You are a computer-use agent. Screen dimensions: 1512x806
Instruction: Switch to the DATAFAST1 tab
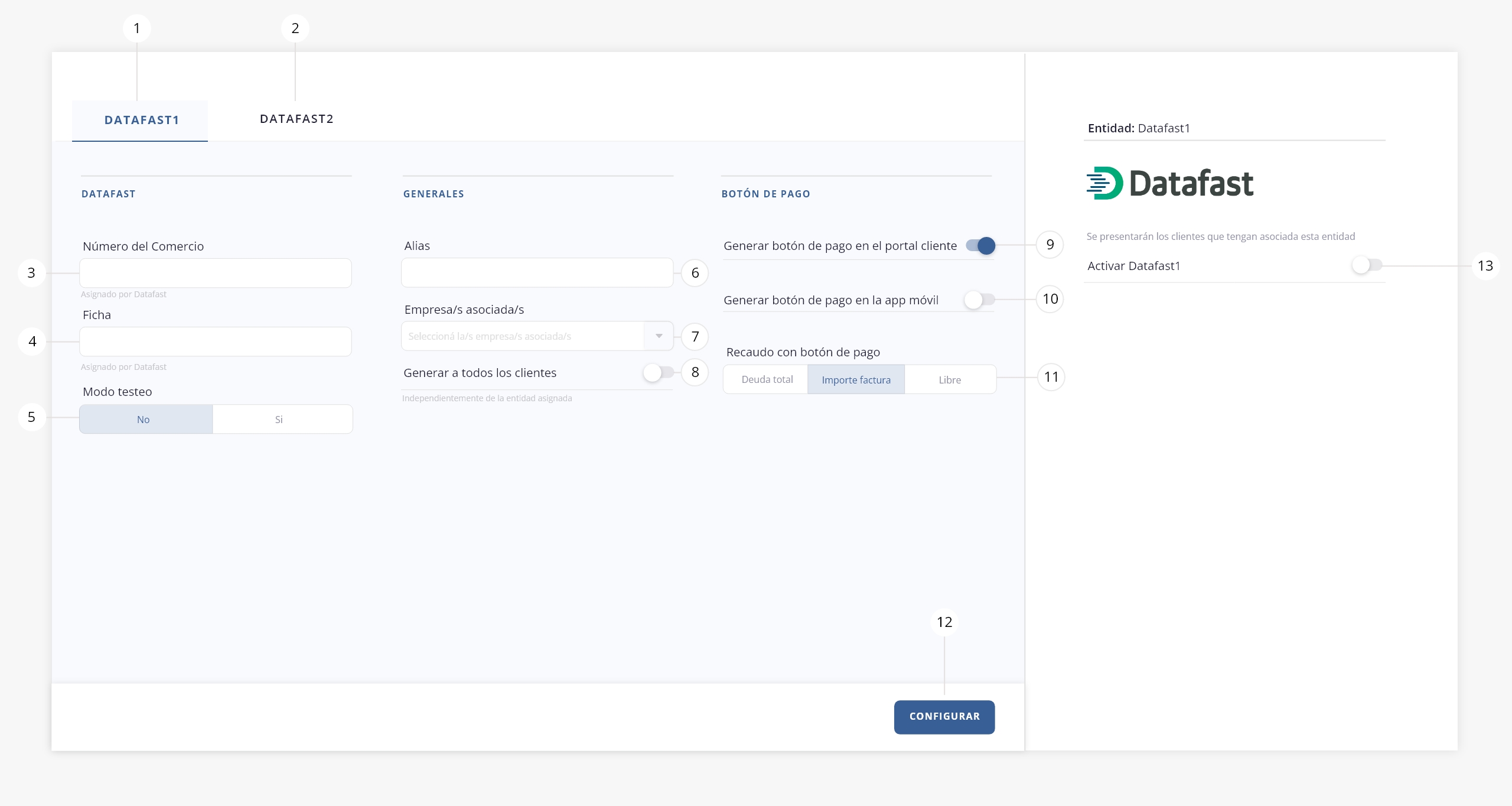[x=140, y=121]
